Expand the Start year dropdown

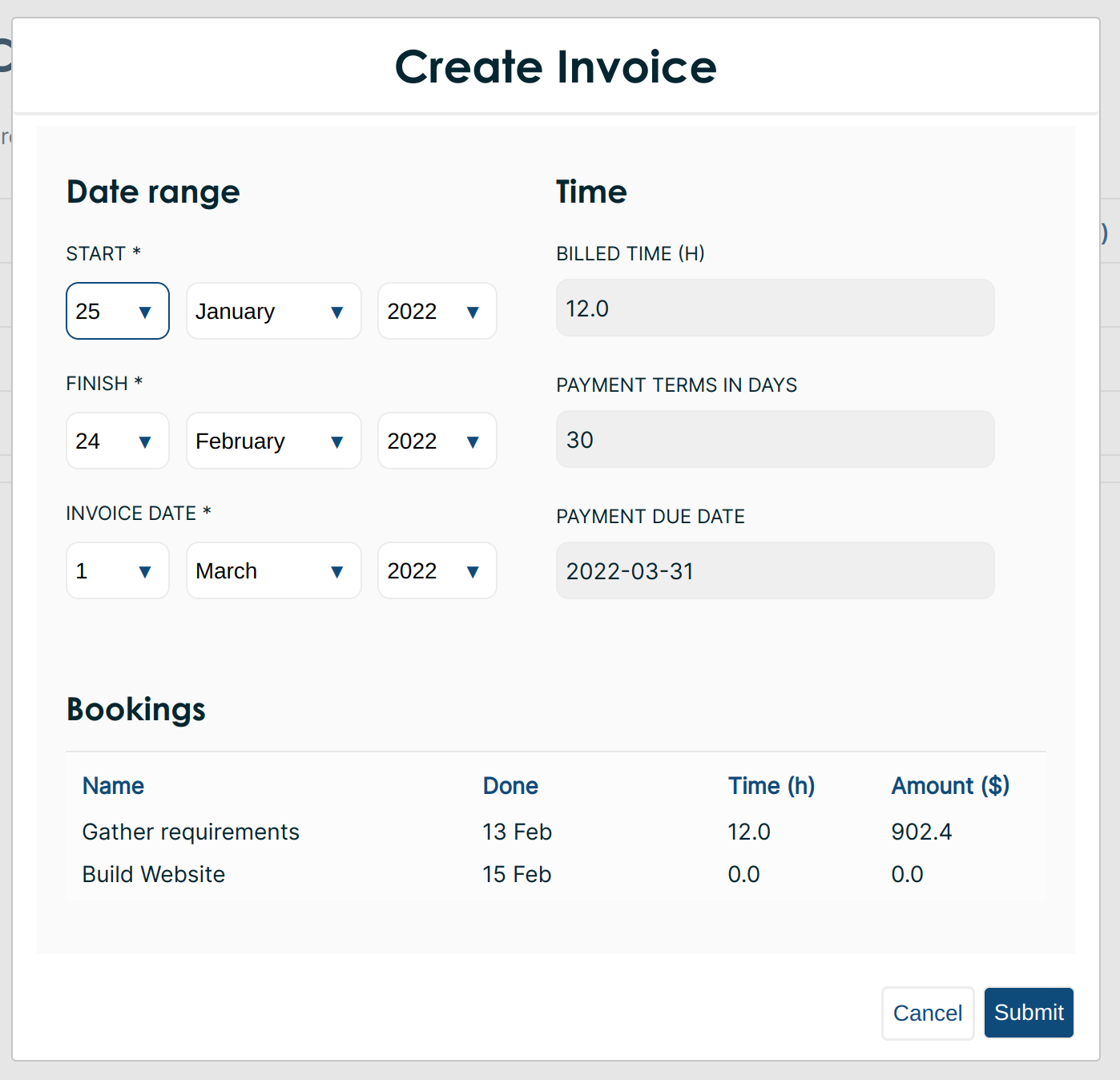[437, 311]
